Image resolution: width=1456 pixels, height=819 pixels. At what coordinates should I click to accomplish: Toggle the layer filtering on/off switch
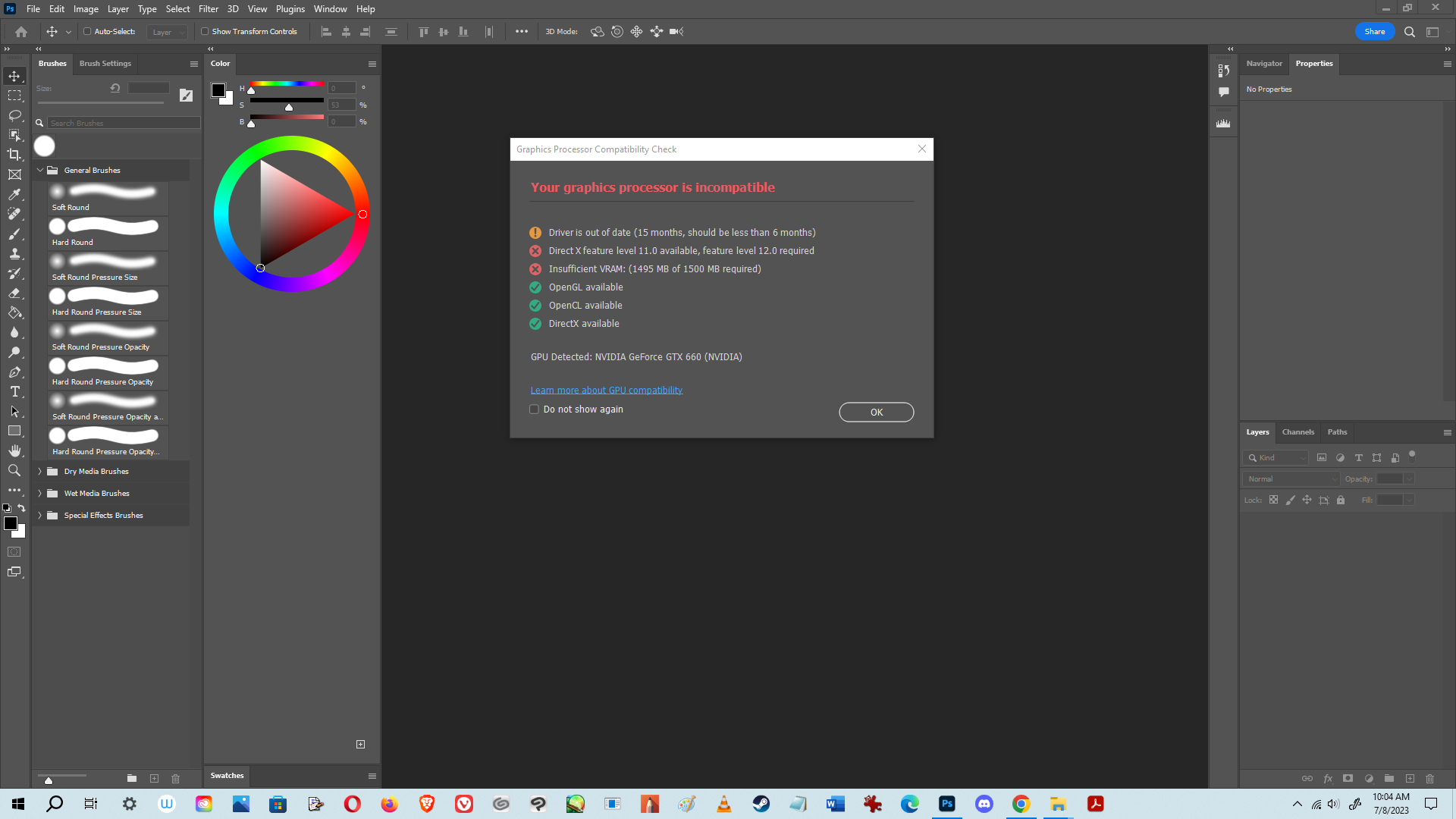(x=1412, y=455)
